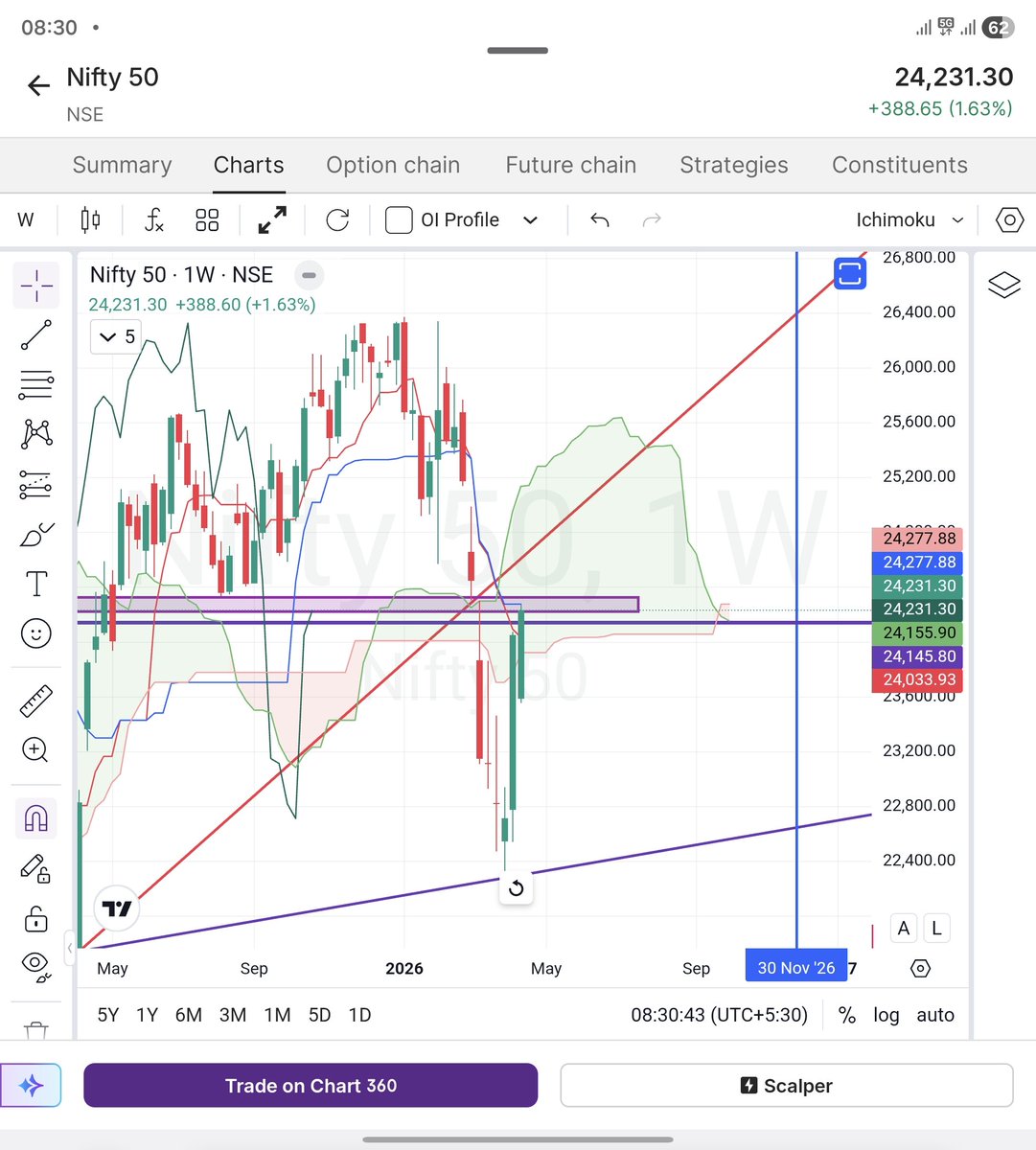Select the emoji sticker tool
Viewport: 1036px width, 1150px height.
35,633
